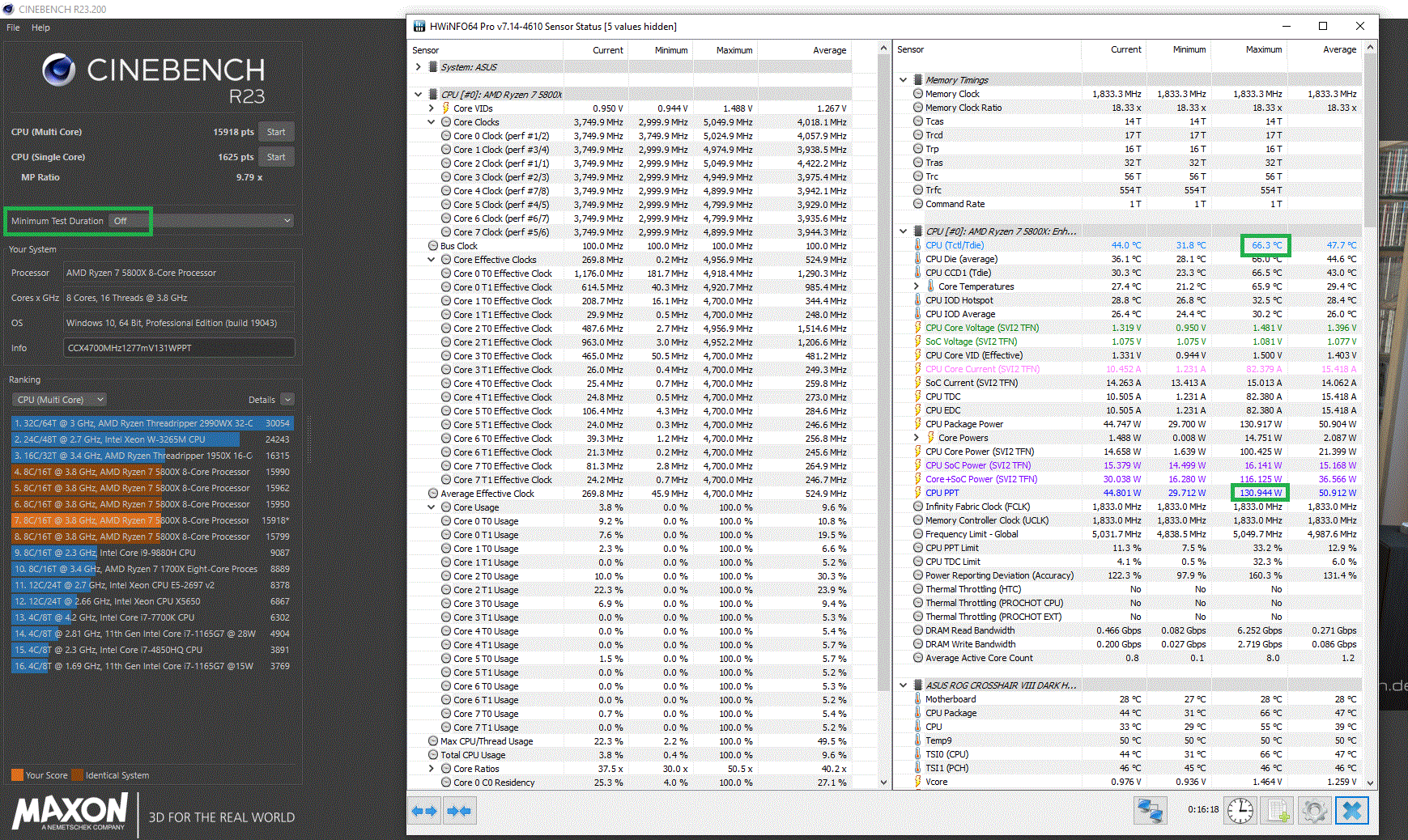Screen dimensions: 1408x840
Task: Click the Memory Clock sensor circle icon
Action: [x=917, y=94]
